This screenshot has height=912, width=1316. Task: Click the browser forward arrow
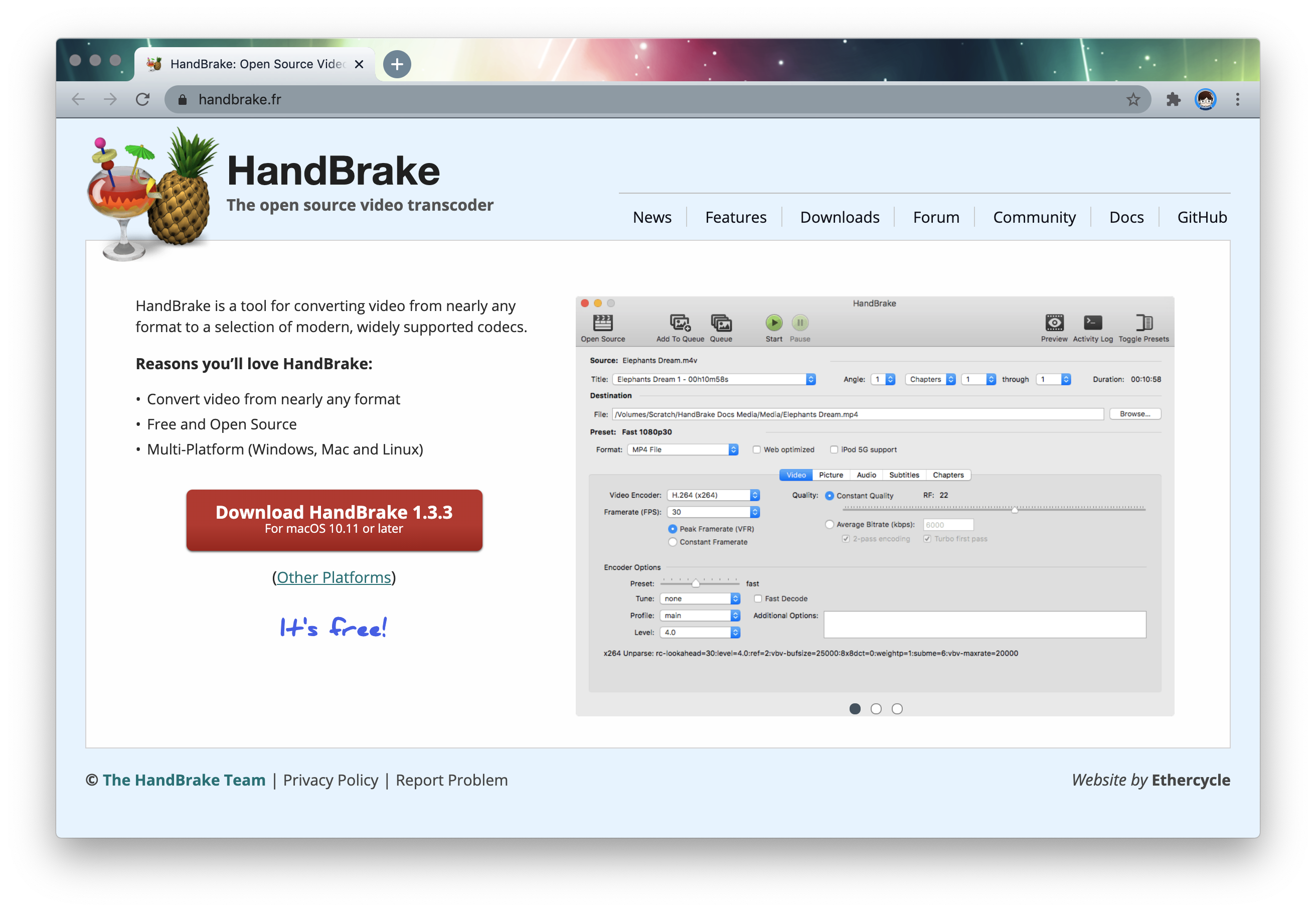[x=110, y=99]
